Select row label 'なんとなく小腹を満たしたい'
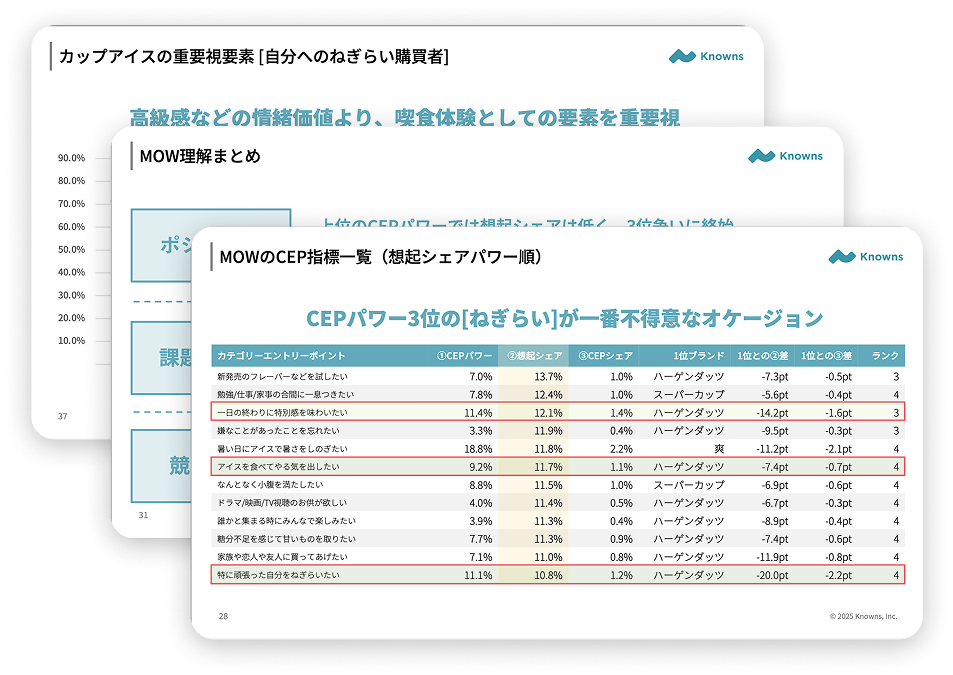The height and width of the screenshot is (675, 953). (270, 485)
